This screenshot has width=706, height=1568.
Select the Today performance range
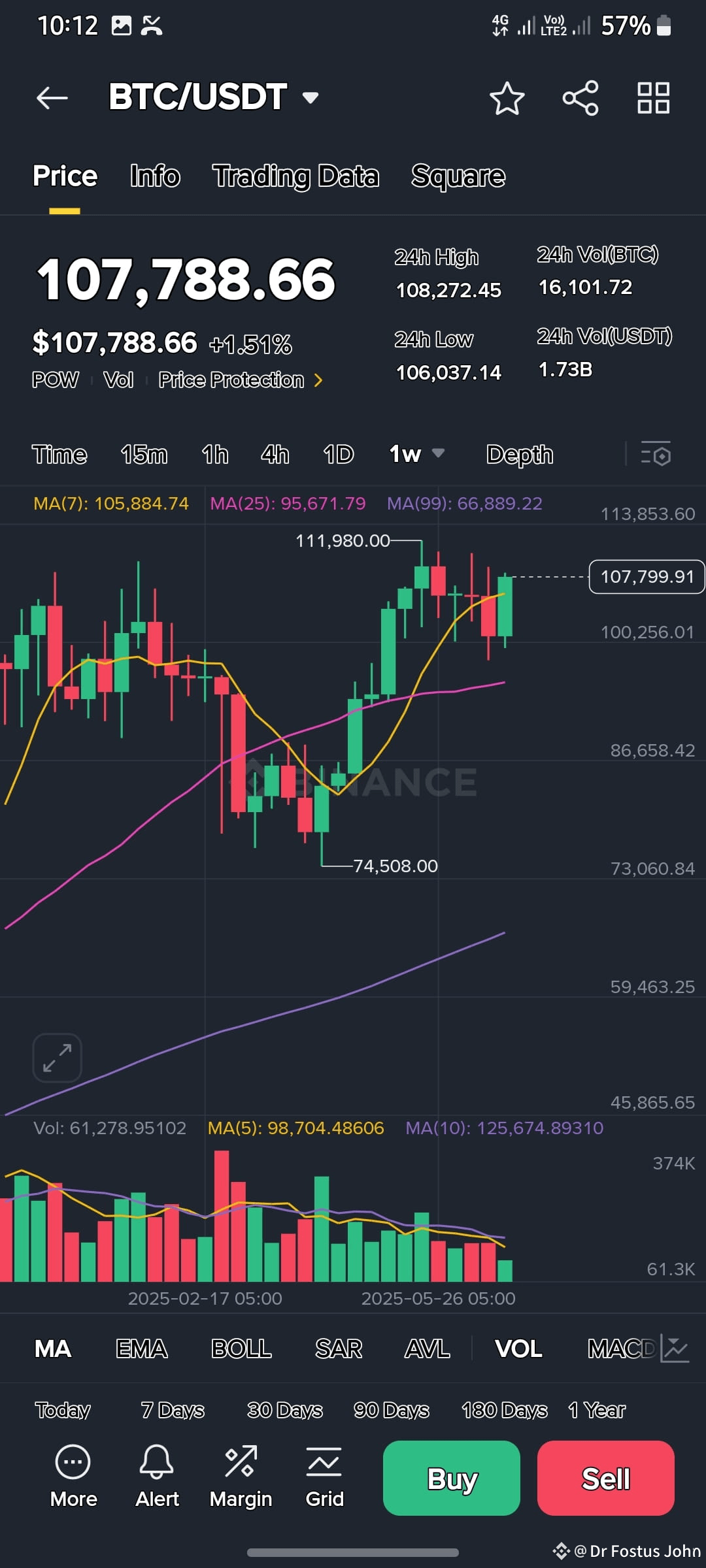(x=63, y=1410)
